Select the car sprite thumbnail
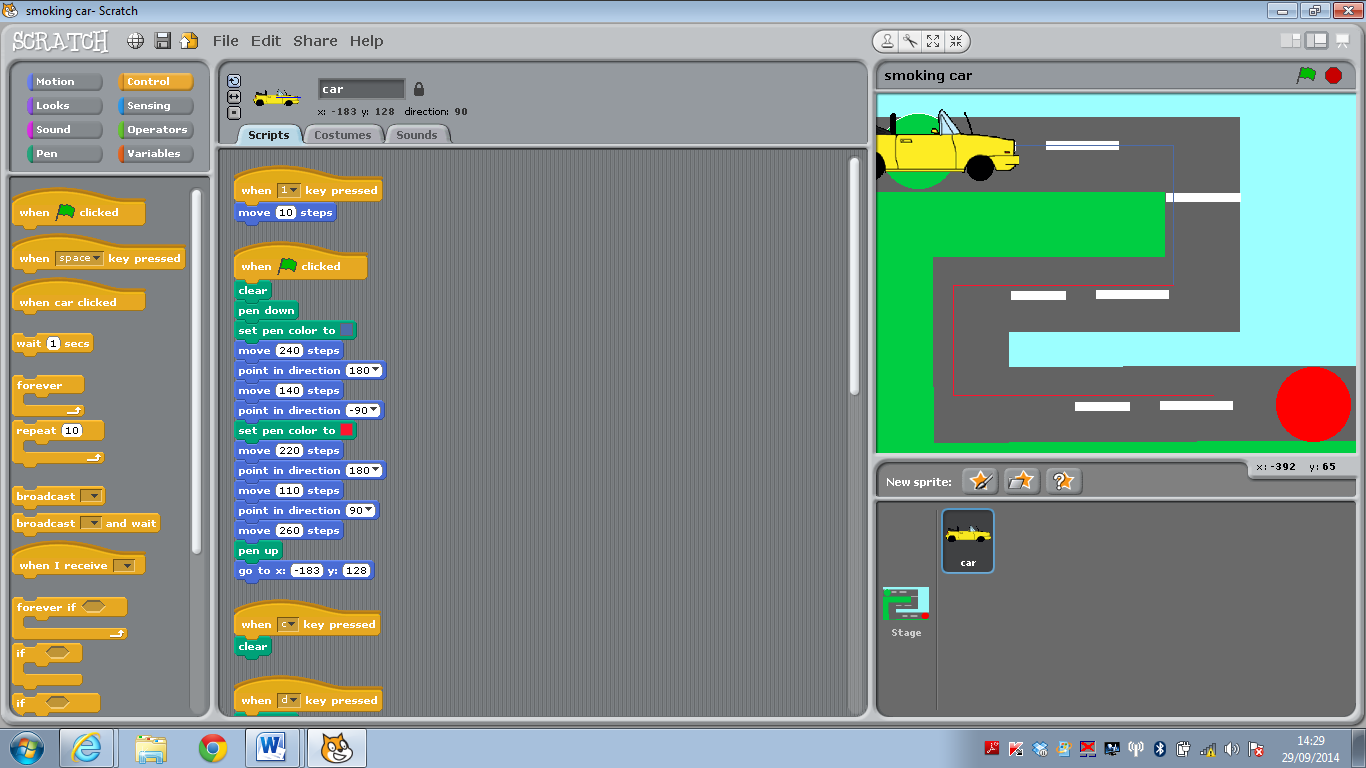Screen dimensions: 1366x768 pyautogui.click(x=968, y=541)
